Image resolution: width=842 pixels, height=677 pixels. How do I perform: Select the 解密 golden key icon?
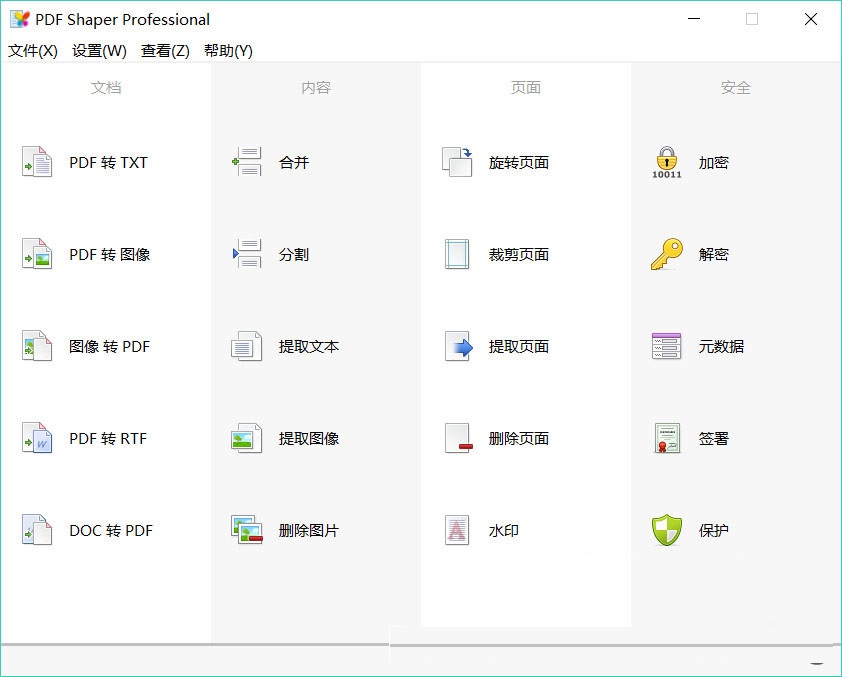pyautogui.click(x=666, y=253)
